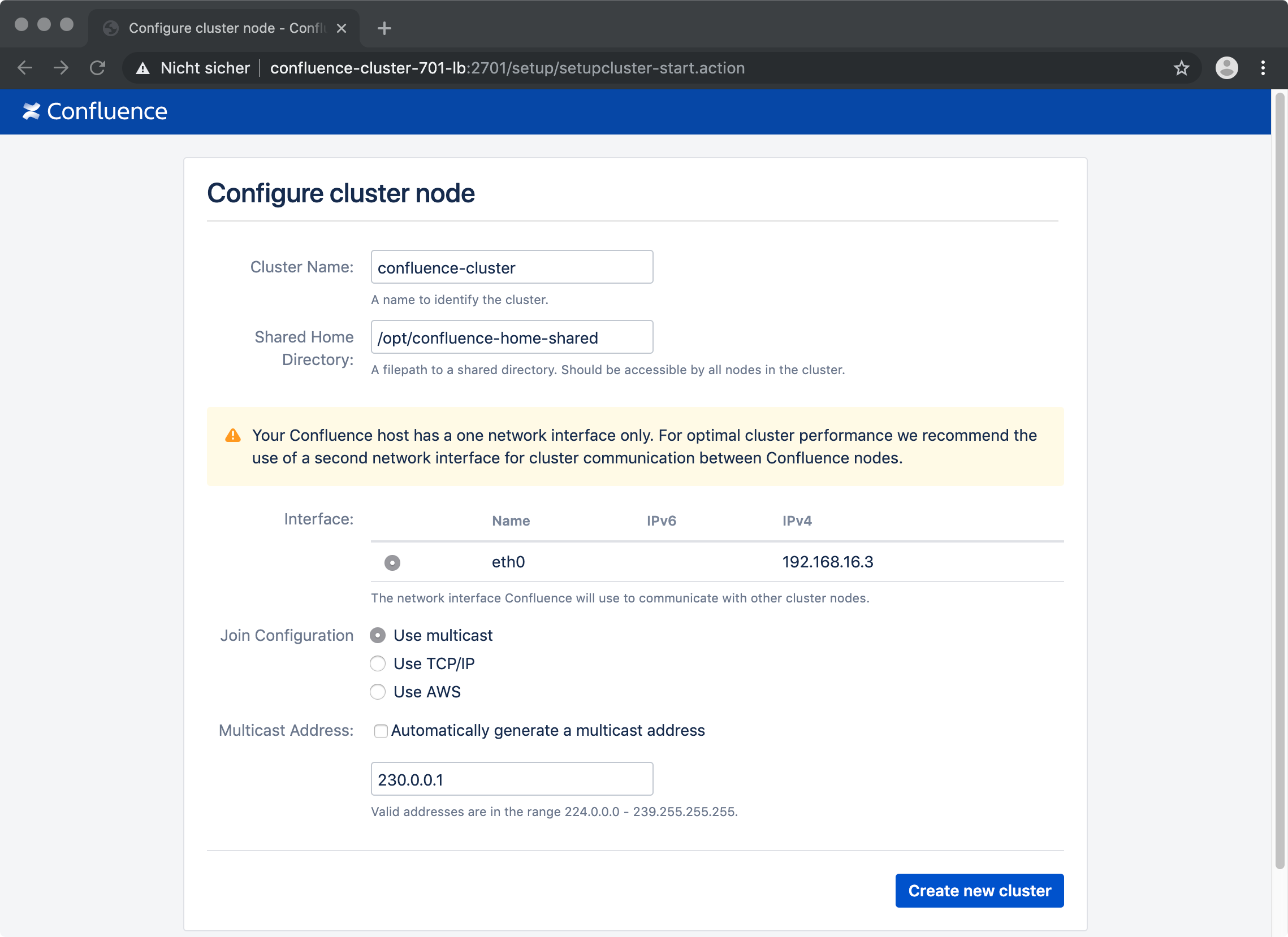
Task: Click the shared directory filepath hint text
Action: 608,370
